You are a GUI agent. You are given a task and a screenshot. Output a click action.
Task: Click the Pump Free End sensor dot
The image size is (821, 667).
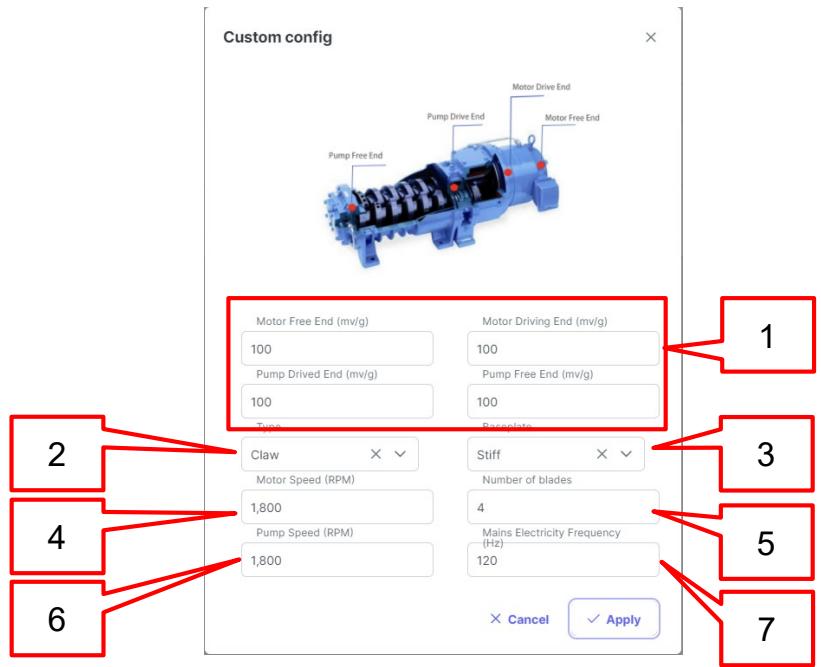point(352,208)
